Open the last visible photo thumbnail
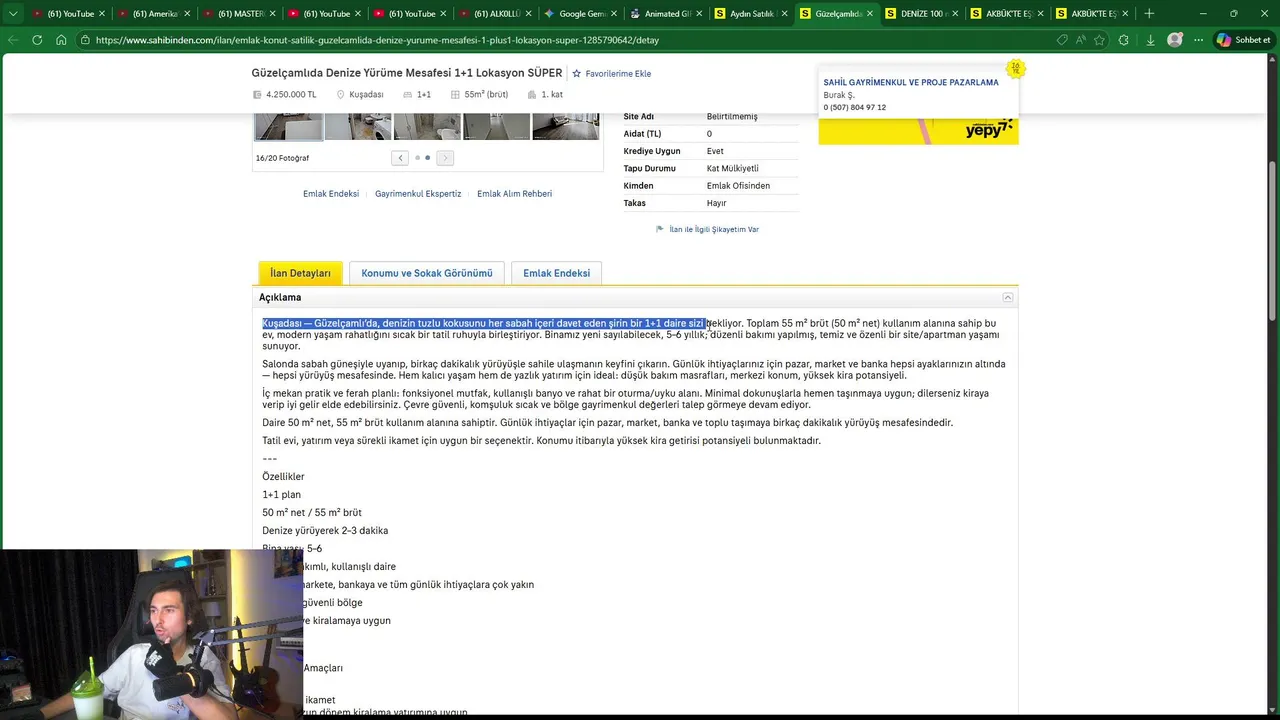Screen dimensions: 1280x720 (x=566, y=127)
